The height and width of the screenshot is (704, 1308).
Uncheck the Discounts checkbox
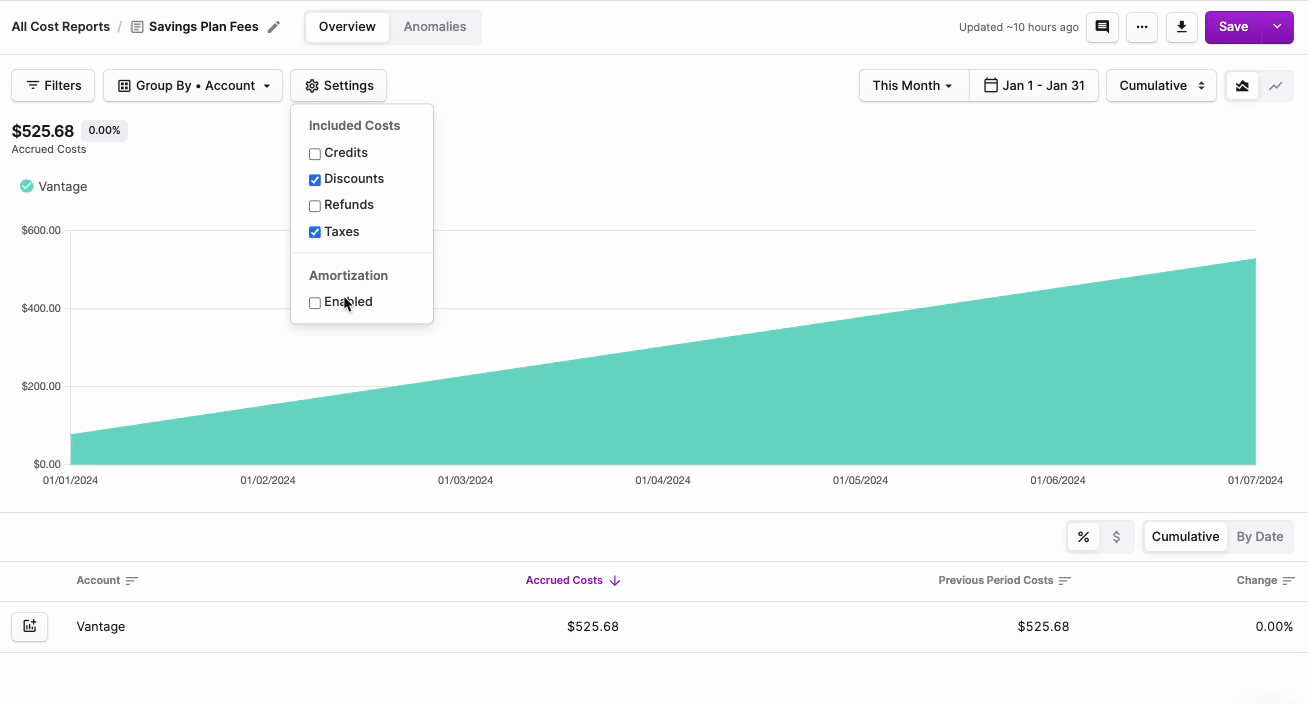coord(314,179)
